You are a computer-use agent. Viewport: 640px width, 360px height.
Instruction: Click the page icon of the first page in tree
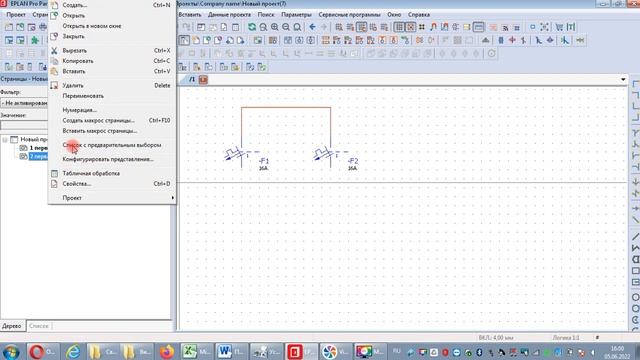[23, 148]
